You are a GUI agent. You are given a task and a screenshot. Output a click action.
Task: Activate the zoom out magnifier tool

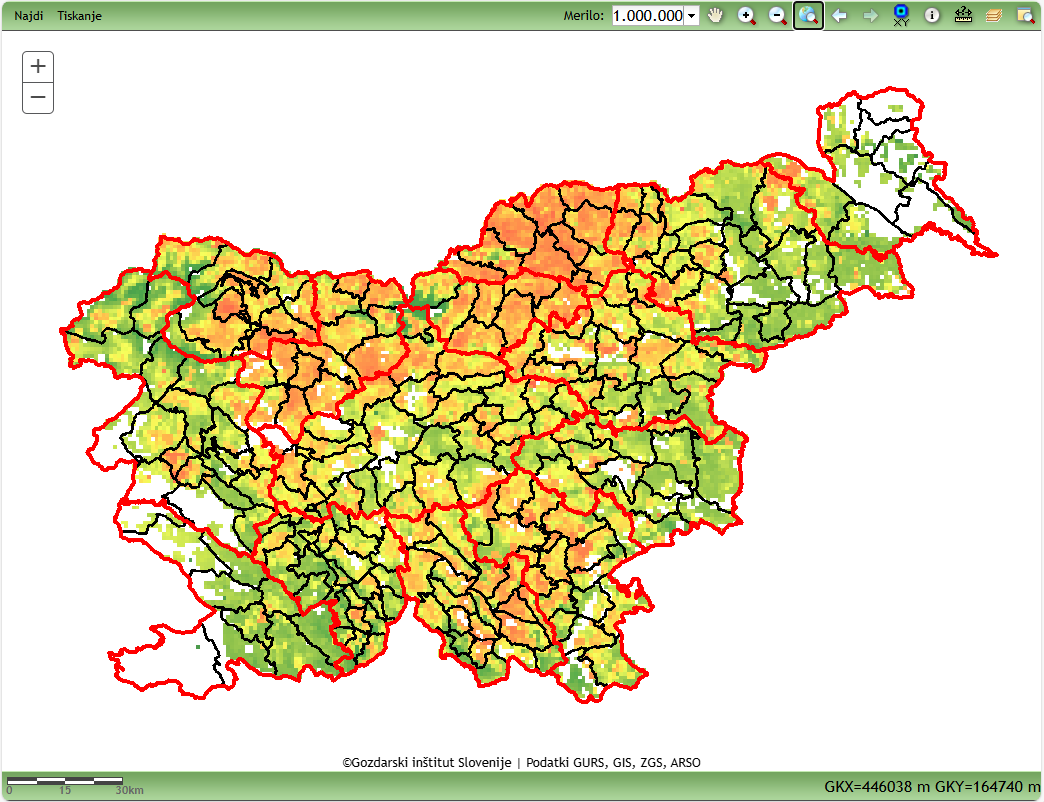(777, 15)
